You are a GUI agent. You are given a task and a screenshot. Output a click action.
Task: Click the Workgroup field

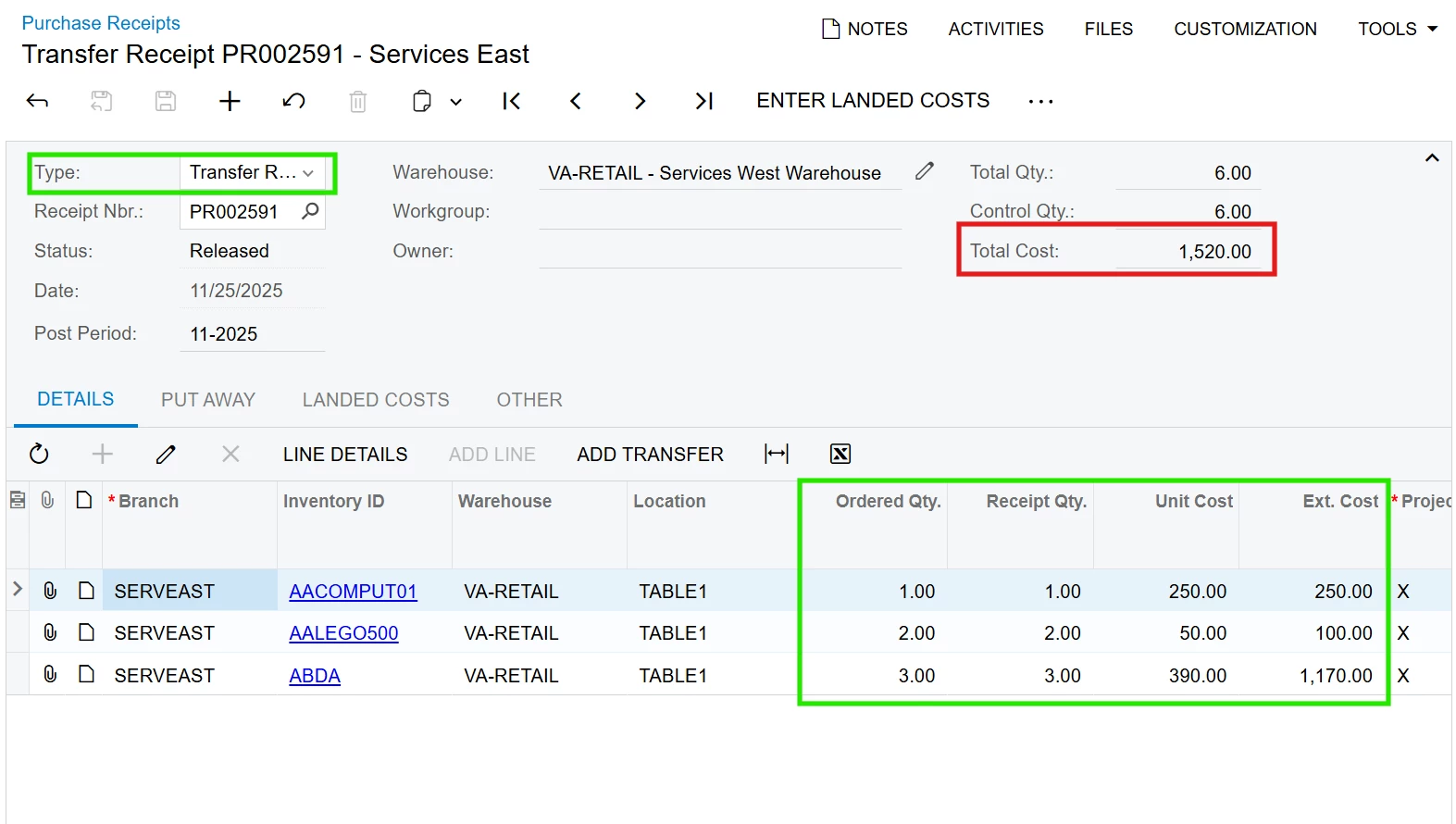click(720, 211)
